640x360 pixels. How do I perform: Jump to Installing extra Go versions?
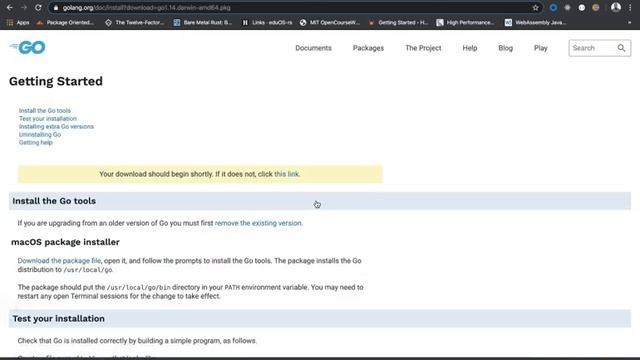(56, 127)
